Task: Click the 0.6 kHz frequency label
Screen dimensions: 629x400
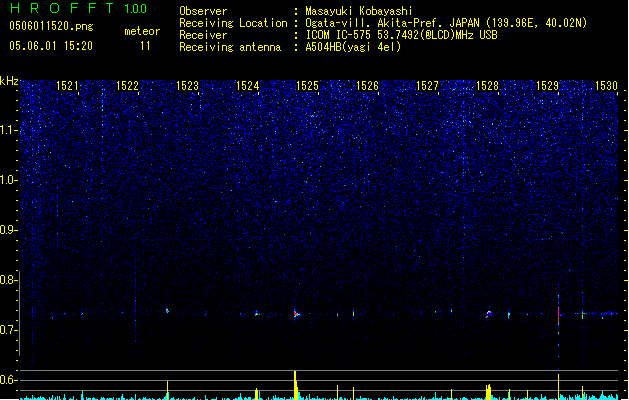Action: (x=8, y=380)
